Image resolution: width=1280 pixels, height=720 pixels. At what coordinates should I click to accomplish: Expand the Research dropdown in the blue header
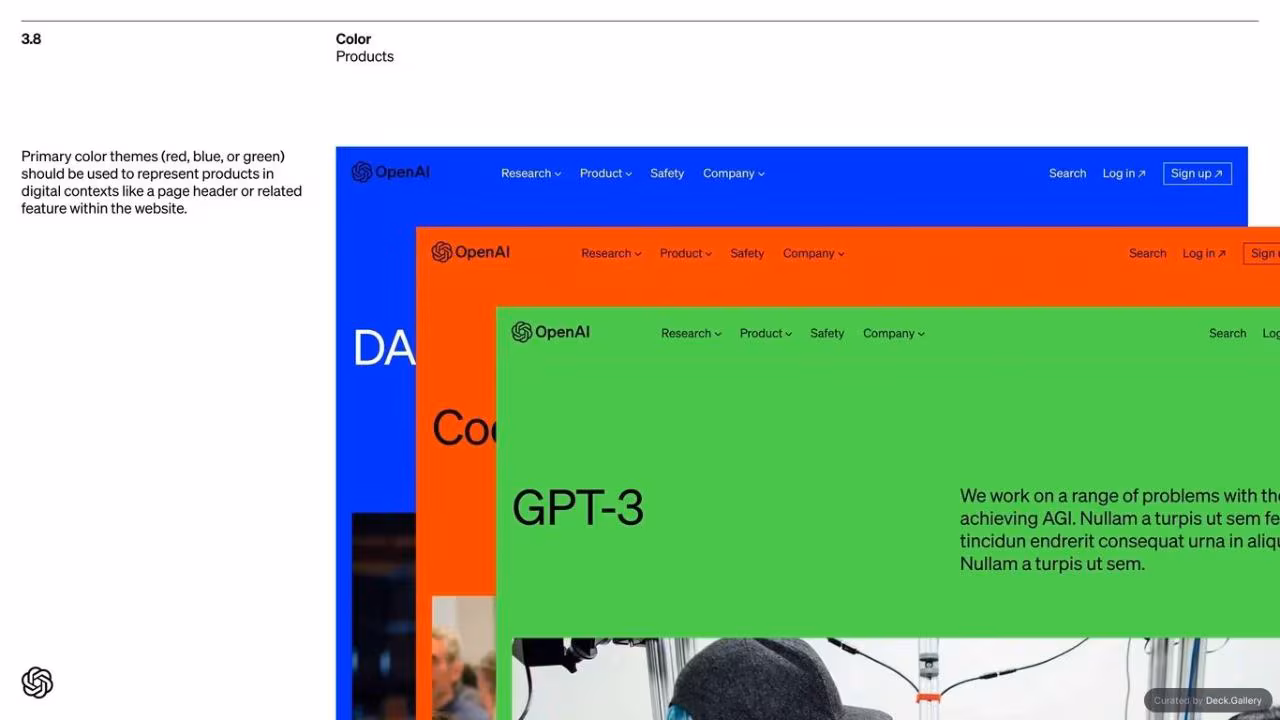point(531,173)
